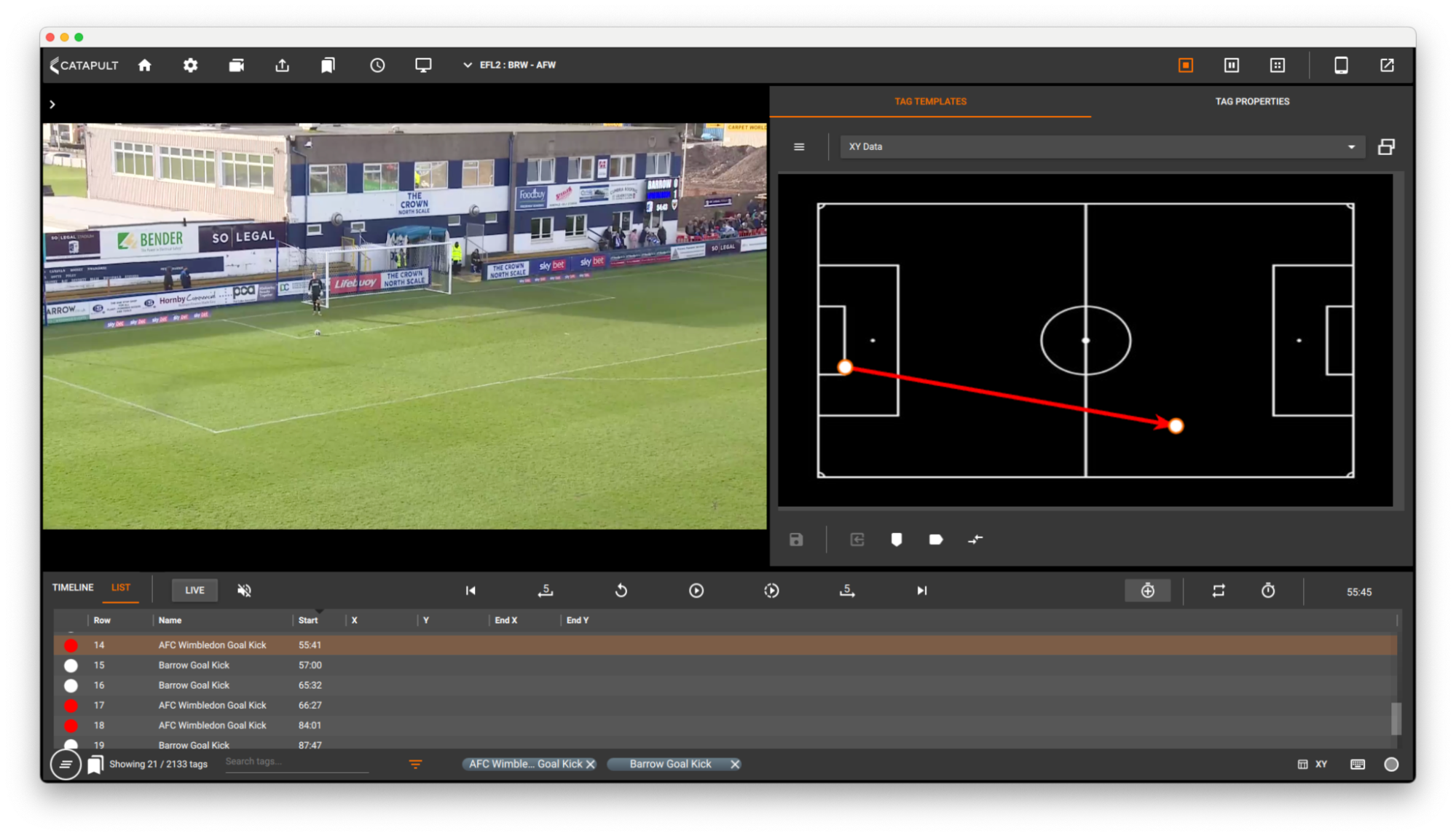Expand the collapsed left side panel chevron
Viewport: 1456px width, 836px height.
point(52,104)
